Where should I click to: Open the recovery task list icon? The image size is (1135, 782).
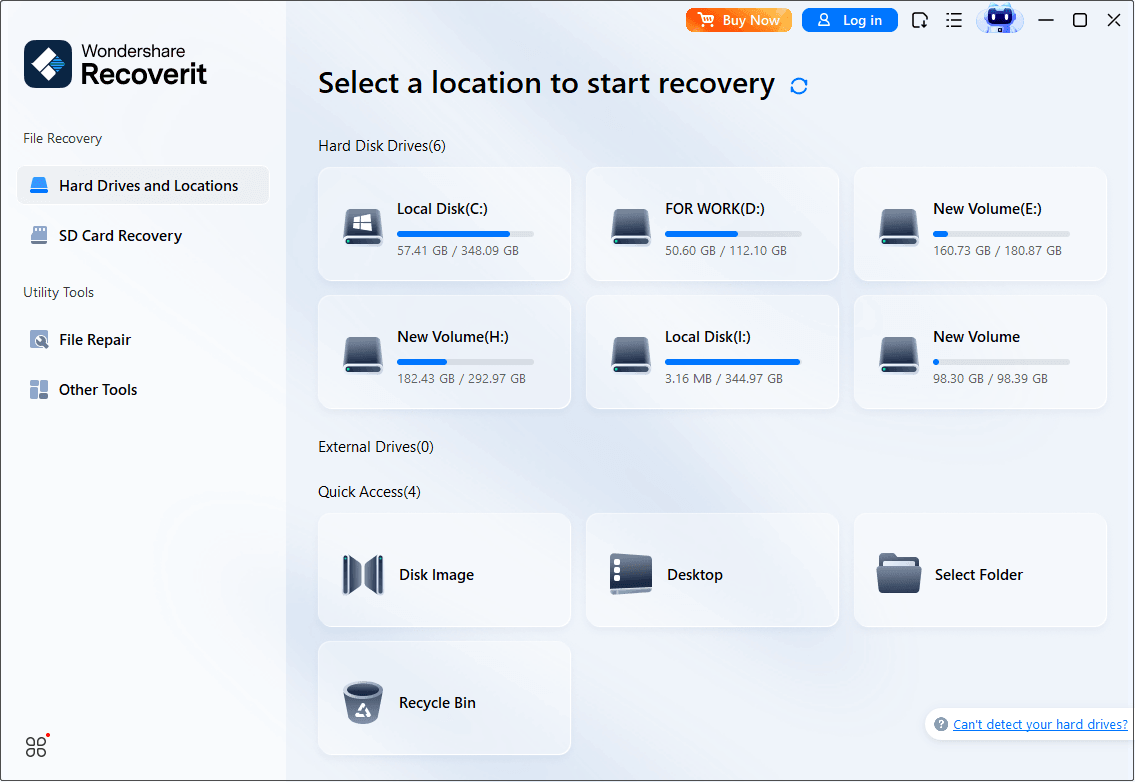tap(953, 19)
